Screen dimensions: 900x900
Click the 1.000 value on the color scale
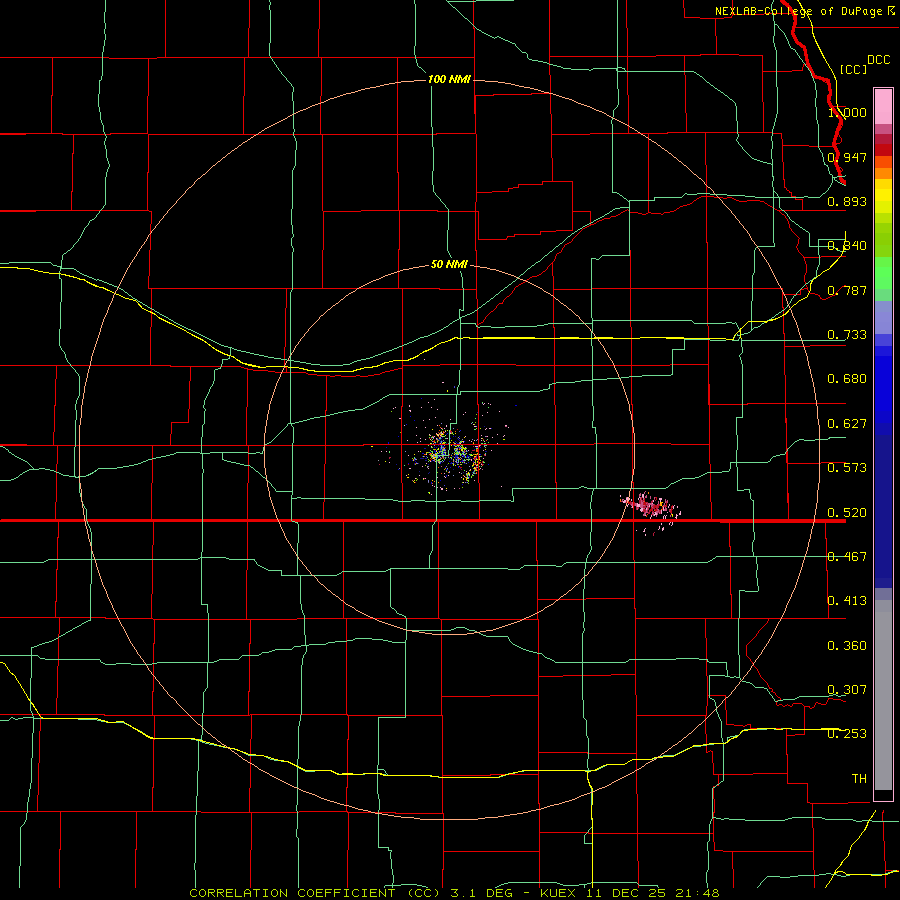(x=847, y=112)
